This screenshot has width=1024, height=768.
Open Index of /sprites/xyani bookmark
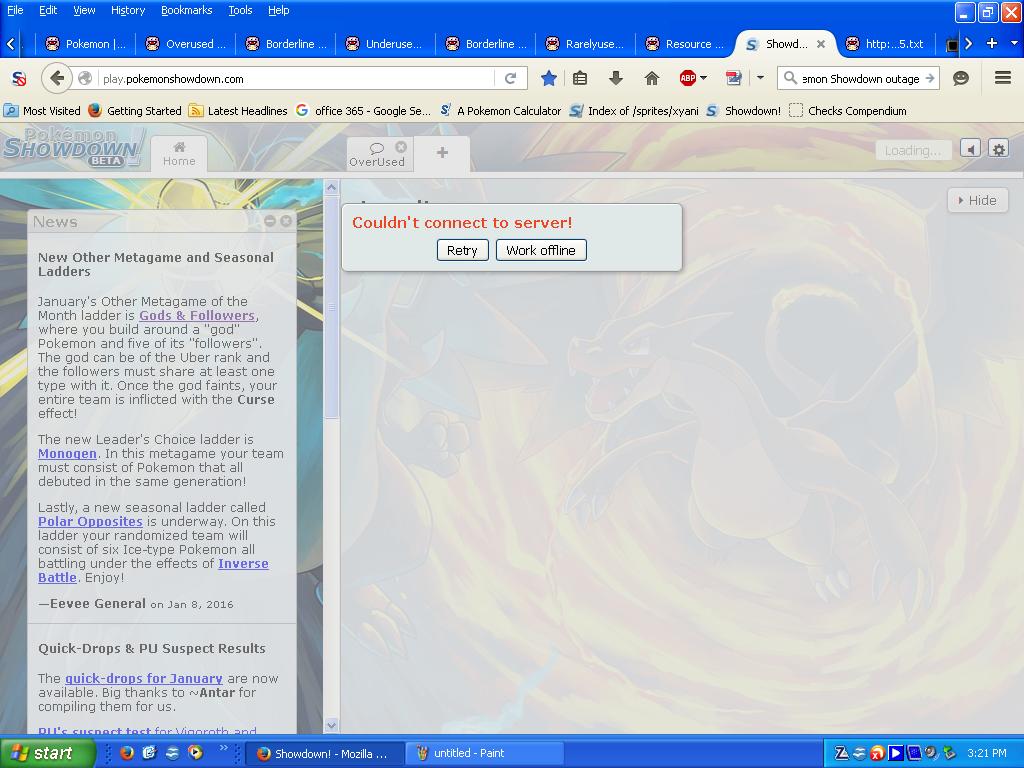click(634, 110)
